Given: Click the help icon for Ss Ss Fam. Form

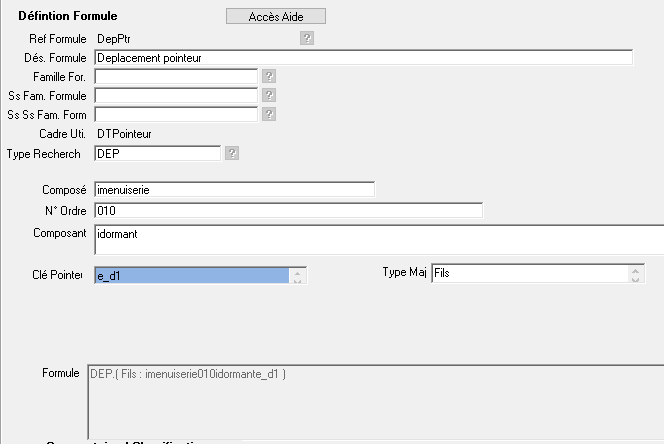Looking at the screenshot, I should 268,114.
